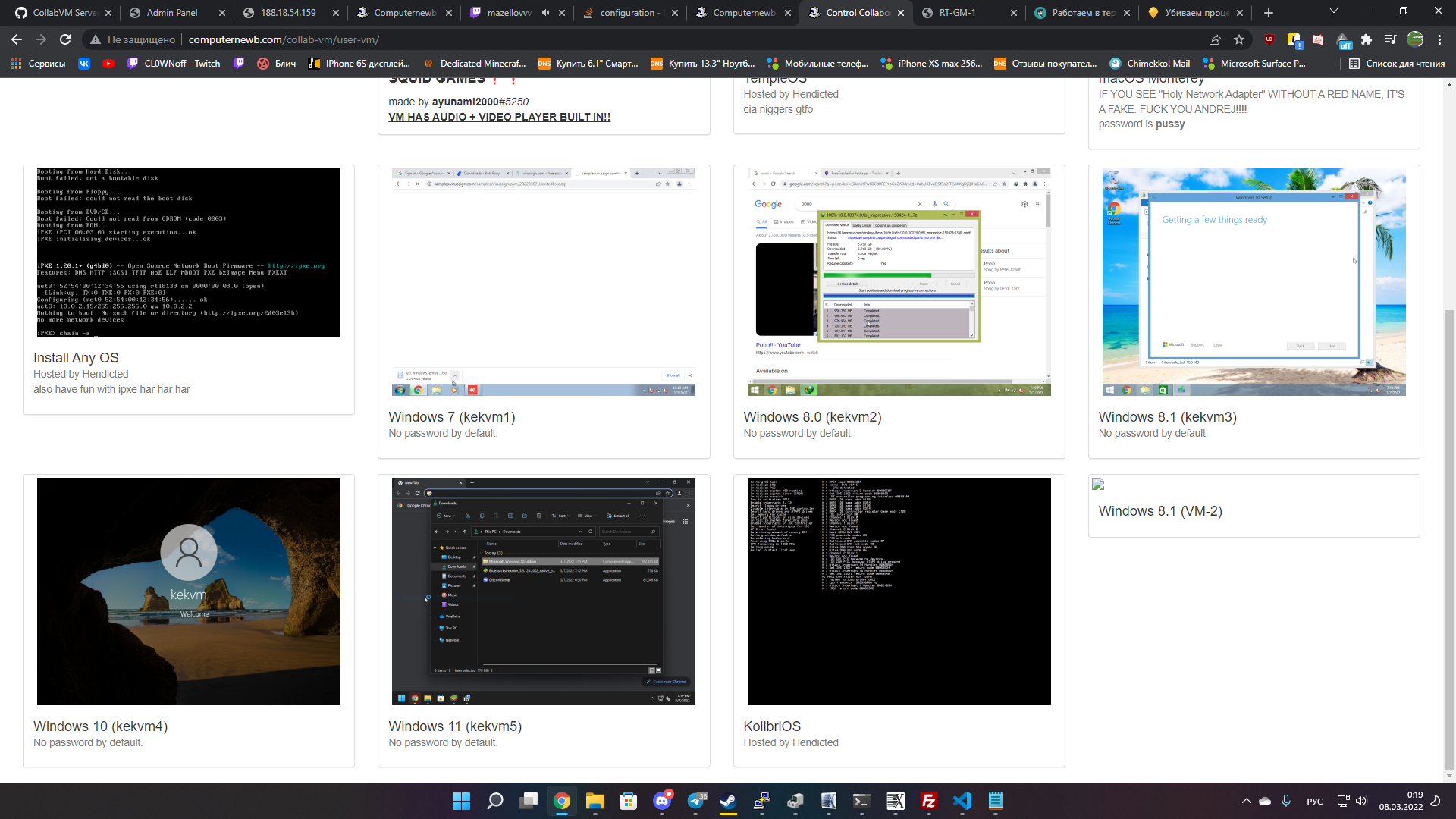Open Visual Studio Code from the taskbar
Screen dimensions: 1456x819
pos(963,801)
